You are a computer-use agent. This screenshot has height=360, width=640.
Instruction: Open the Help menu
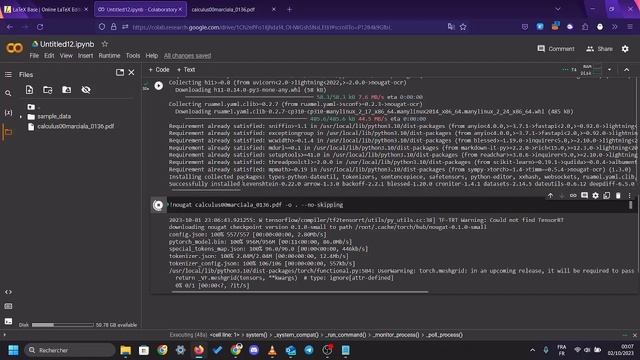(151, 56)
